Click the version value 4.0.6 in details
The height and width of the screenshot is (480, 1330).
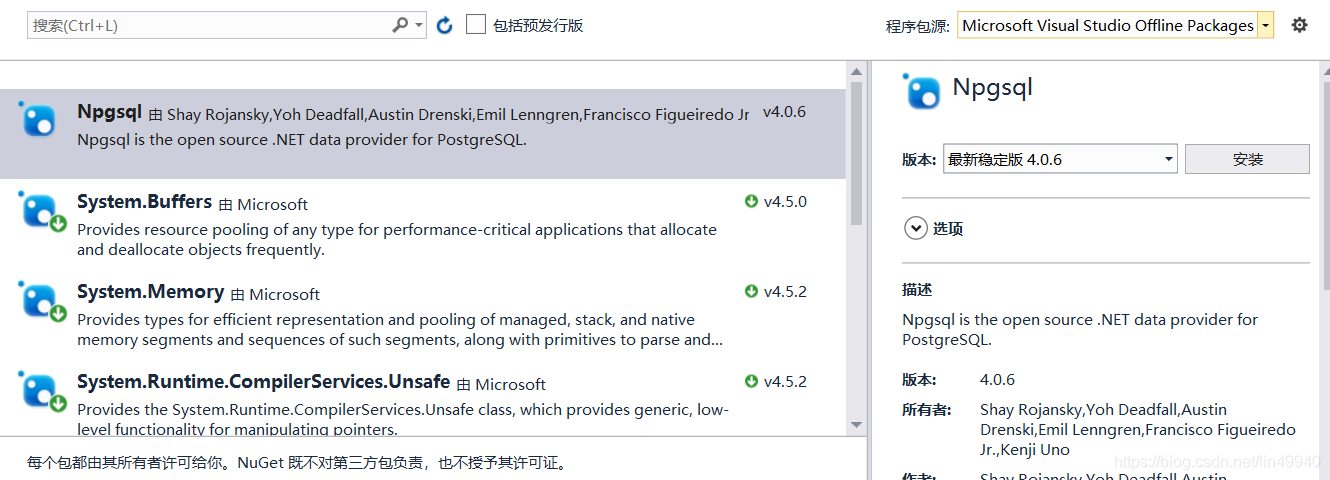point(997,380)
